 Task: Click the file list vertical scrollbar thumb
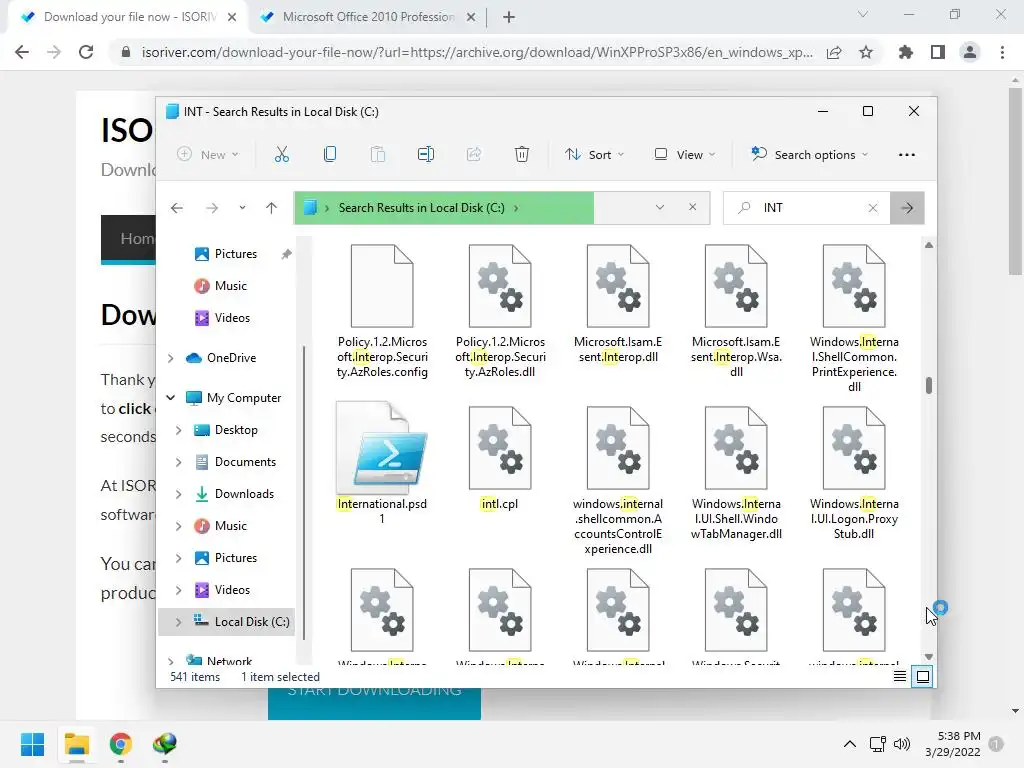coord(928,385)
